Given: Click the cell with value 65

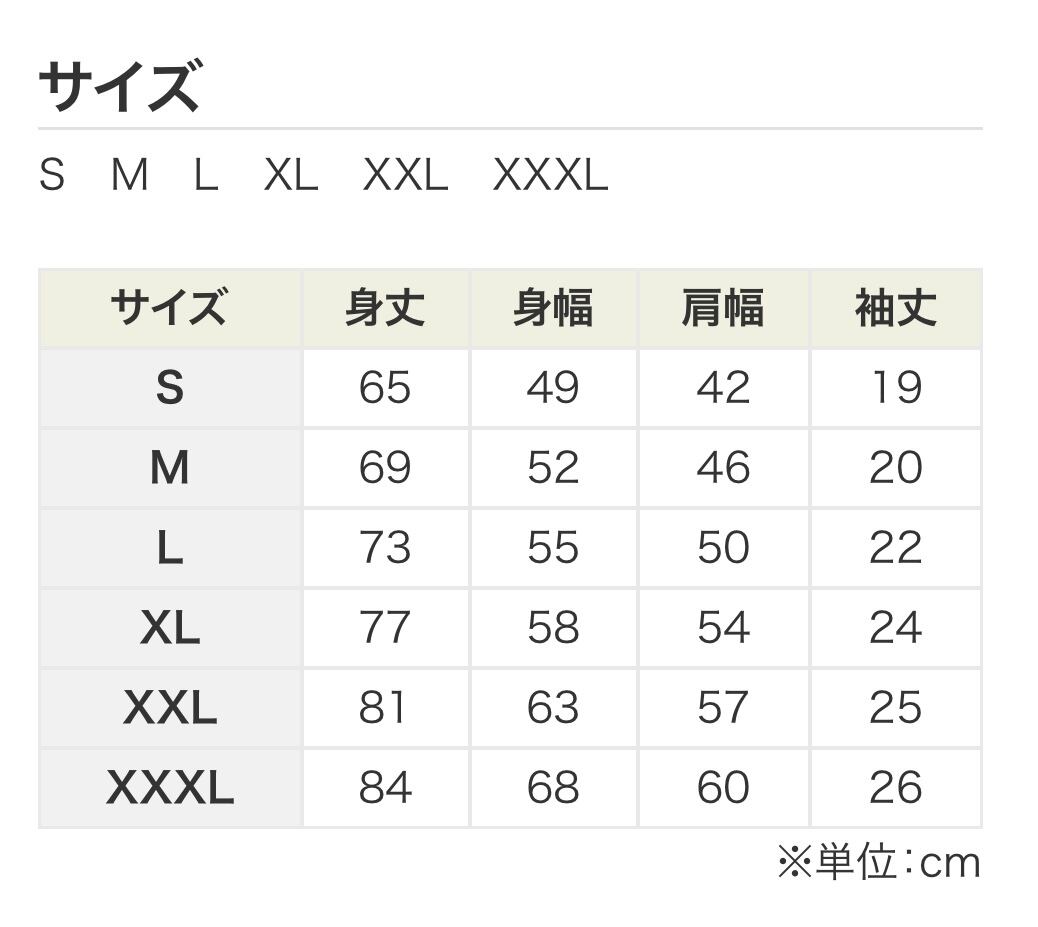Looking at the screenshot, I should (385, 388).
